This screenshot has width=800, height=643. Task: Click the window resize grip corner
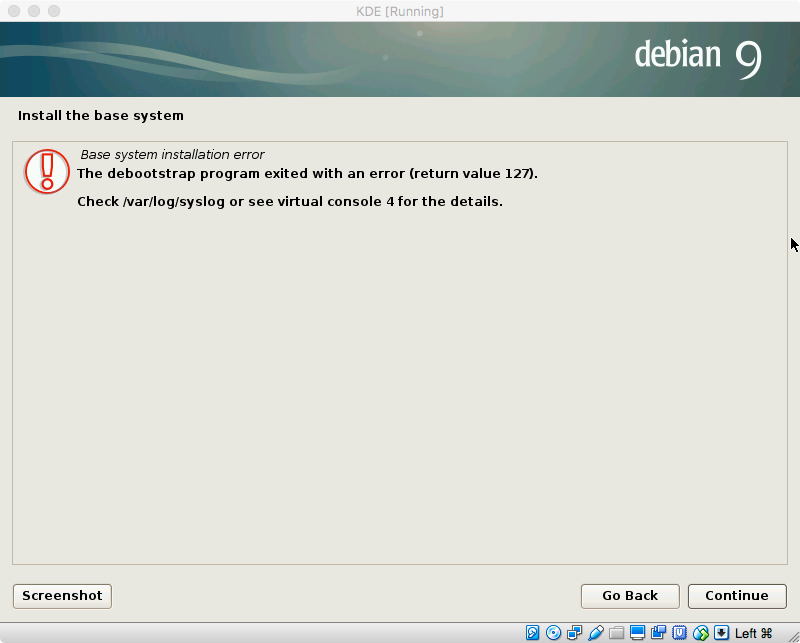point(792,635)
